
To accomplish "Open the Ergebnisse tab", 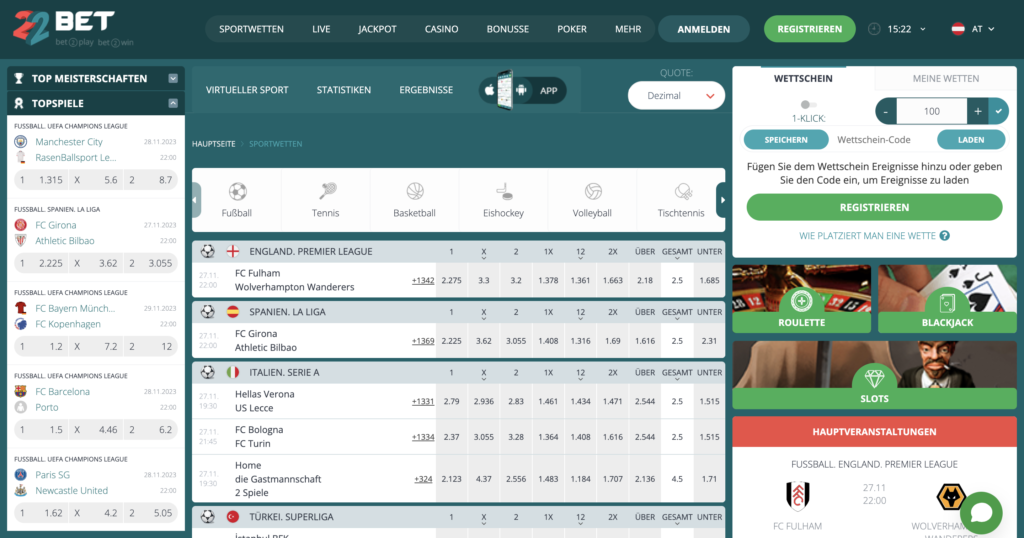I will pyautogui.click(x=426, y=90).
